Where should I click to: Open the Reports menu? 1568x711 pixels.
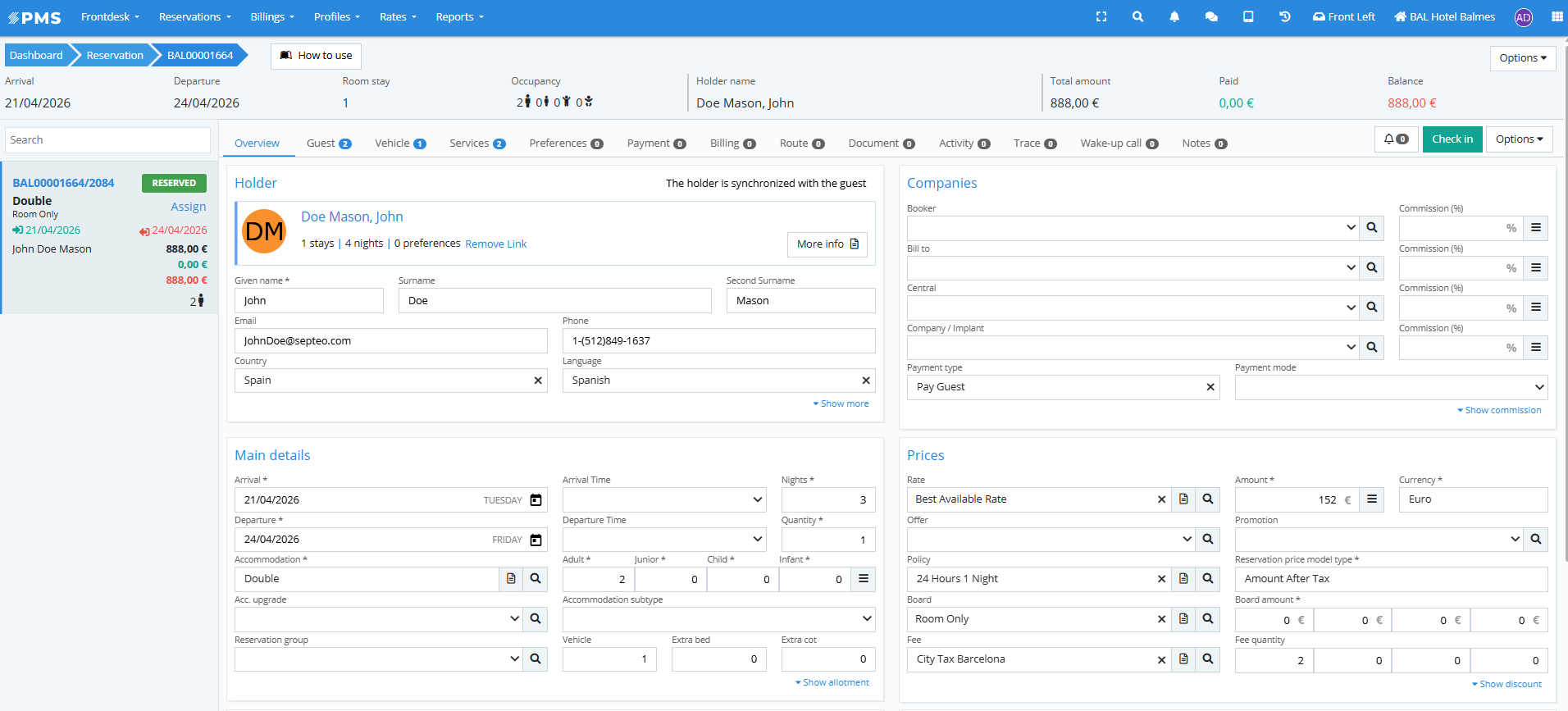tap(459, 16)
